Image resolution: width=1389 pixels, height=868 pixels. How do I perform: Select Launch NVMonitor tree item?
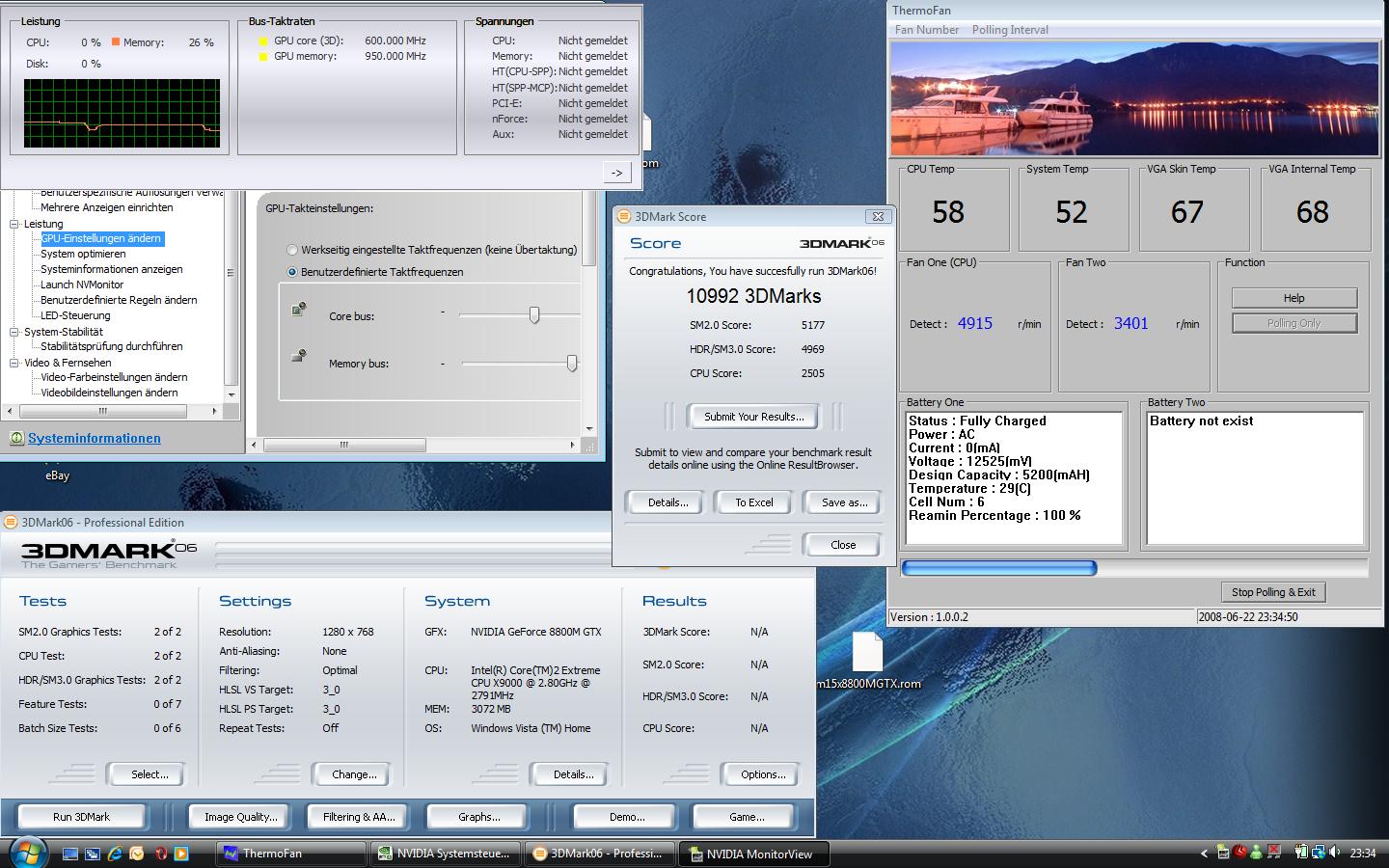click(82, 285)
